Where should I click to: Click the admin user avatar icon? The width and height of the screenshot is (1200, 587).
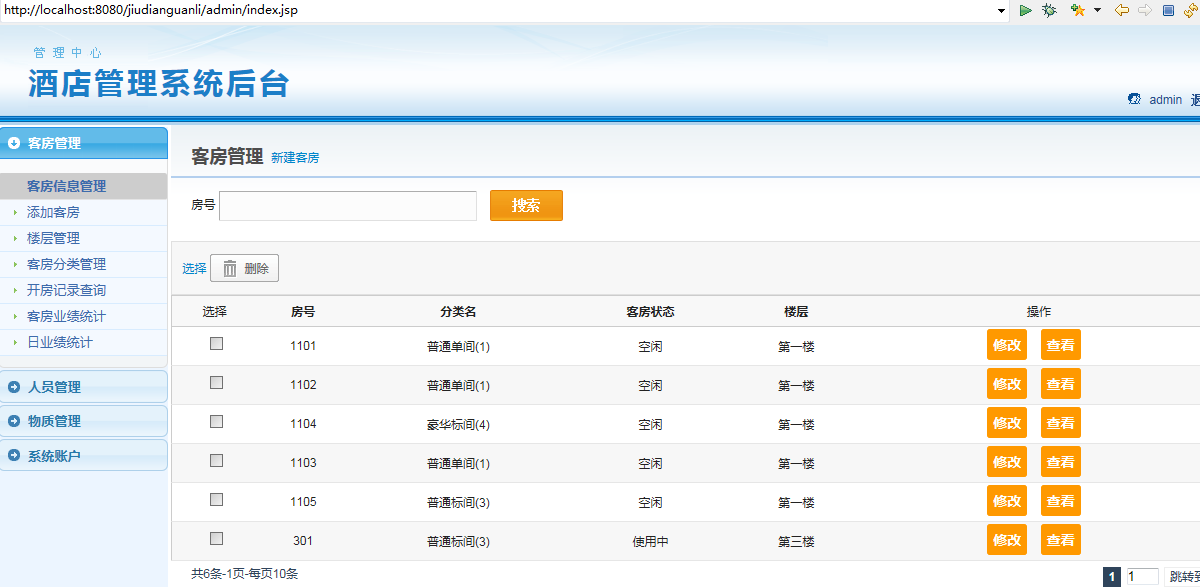(1134, 99)
